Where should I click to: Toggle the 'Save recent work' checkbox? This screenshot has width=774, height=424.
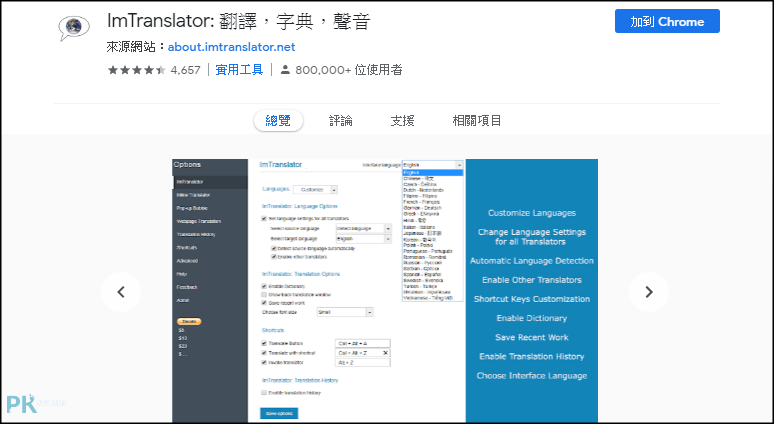click(x=264, y=303)
